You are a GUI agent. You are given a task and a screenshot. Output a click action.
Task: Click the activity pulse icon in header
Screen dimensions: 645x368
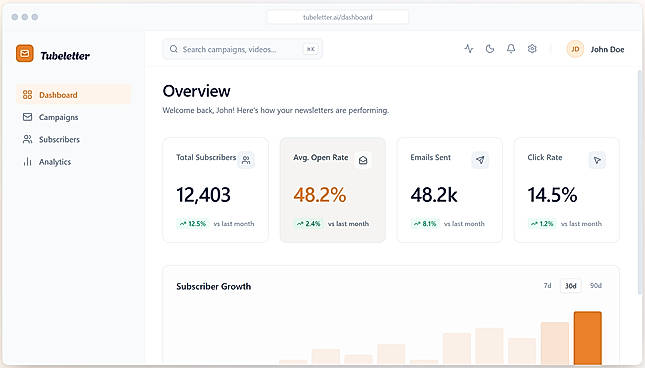click(x=469, y=49)
